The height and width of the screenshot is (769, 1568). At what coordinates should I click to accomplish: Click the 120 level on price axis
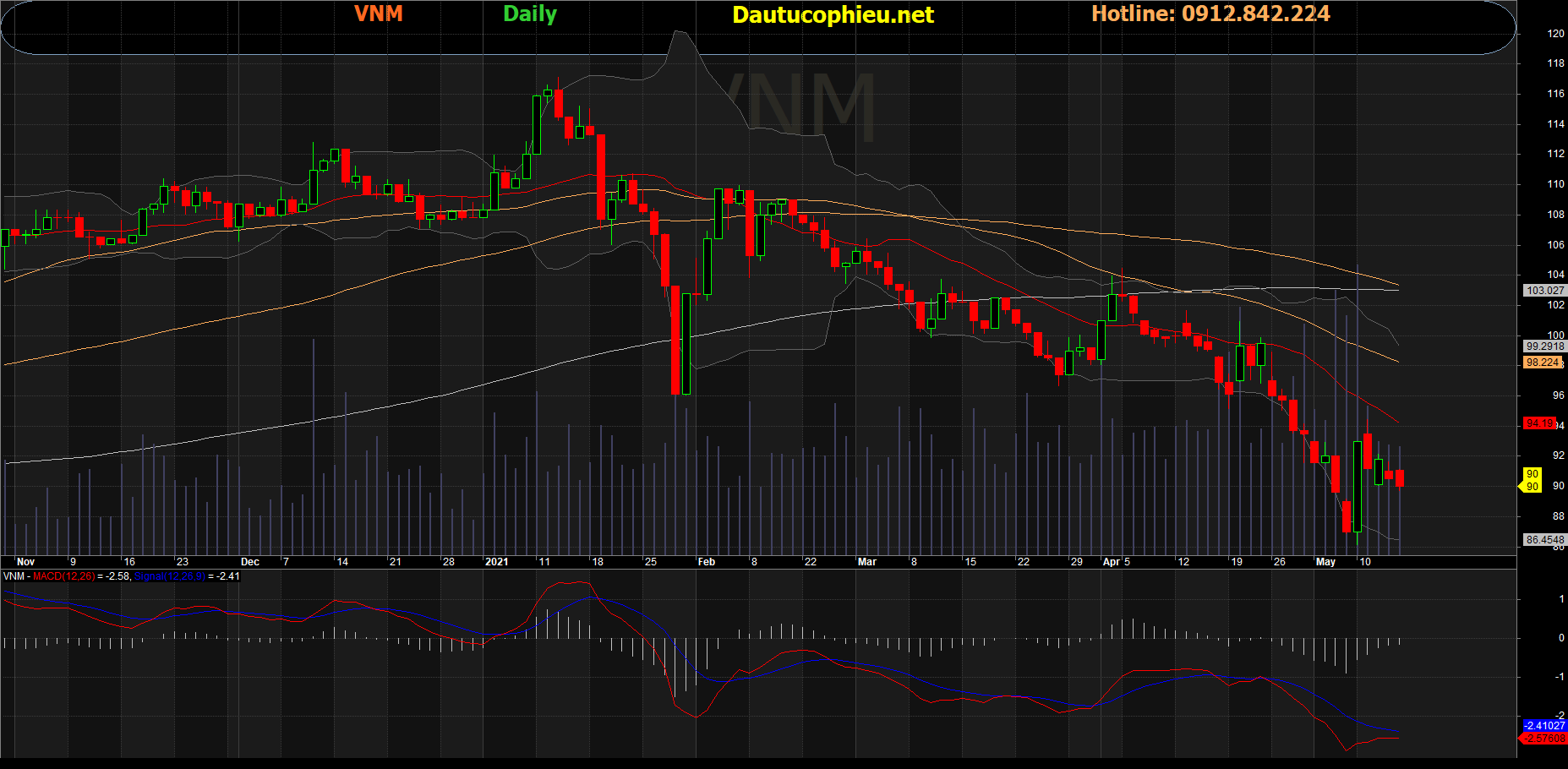pyautogui.click(x=1555, y=34)
